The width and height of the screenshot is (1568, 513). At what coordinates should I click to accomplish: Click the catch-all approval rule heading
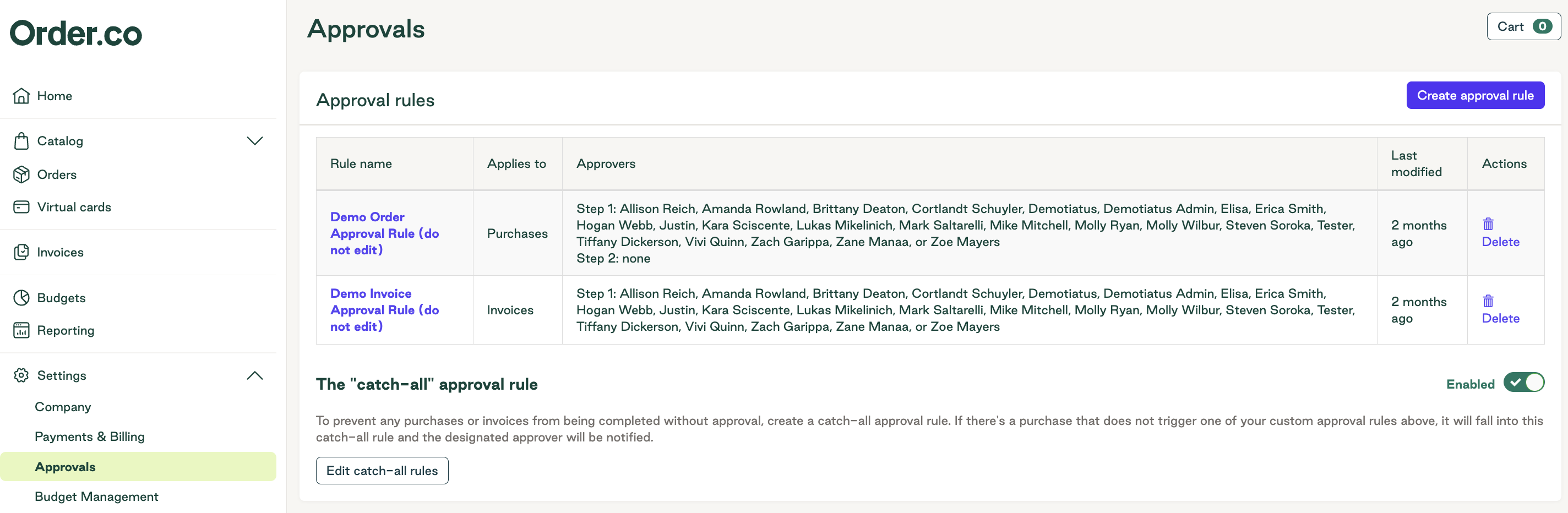point(426,384)
